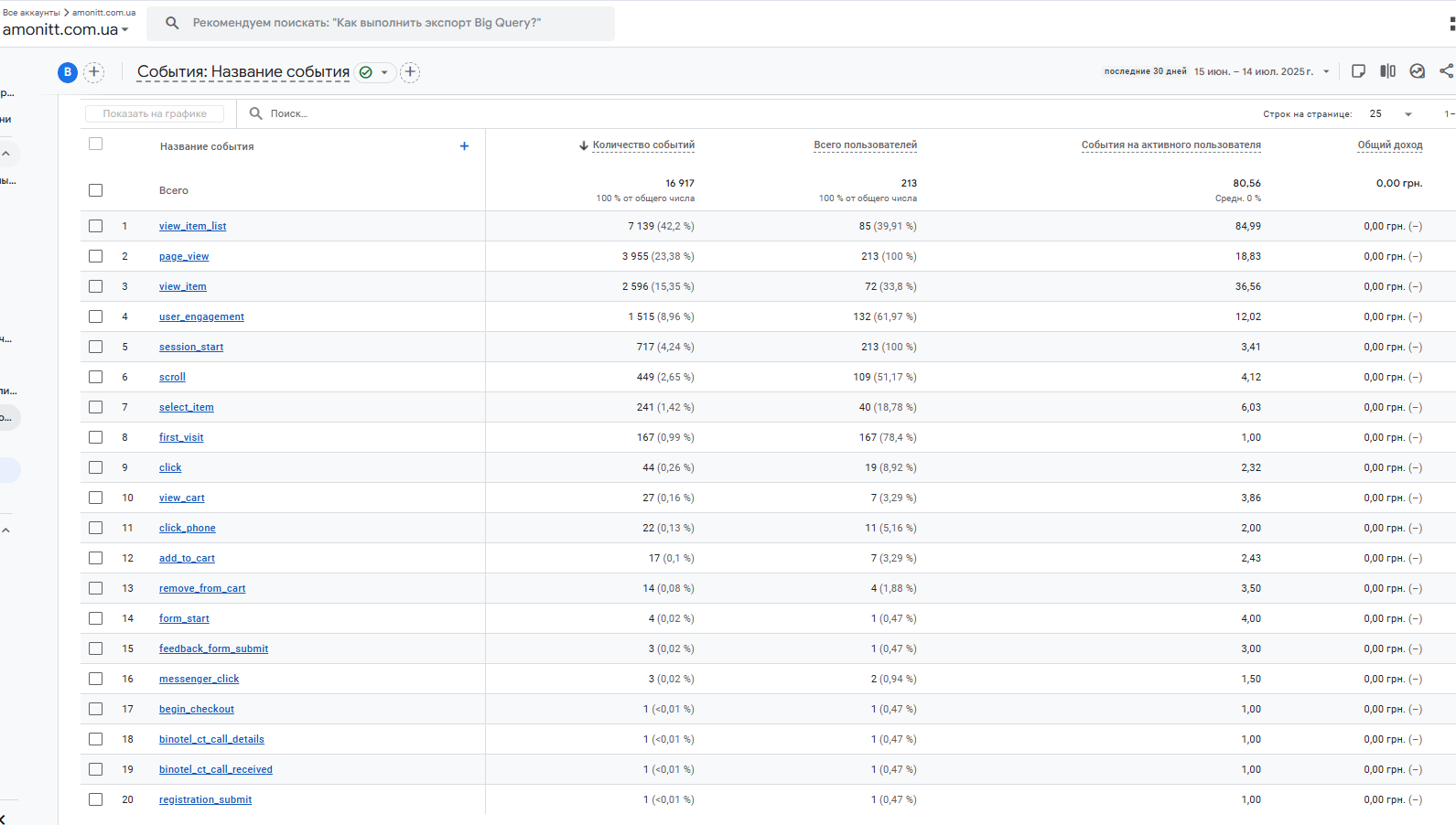This screenshot has height=825, width=1456.
Task: Open the add_to_cart event link
Action: [187, 558]
